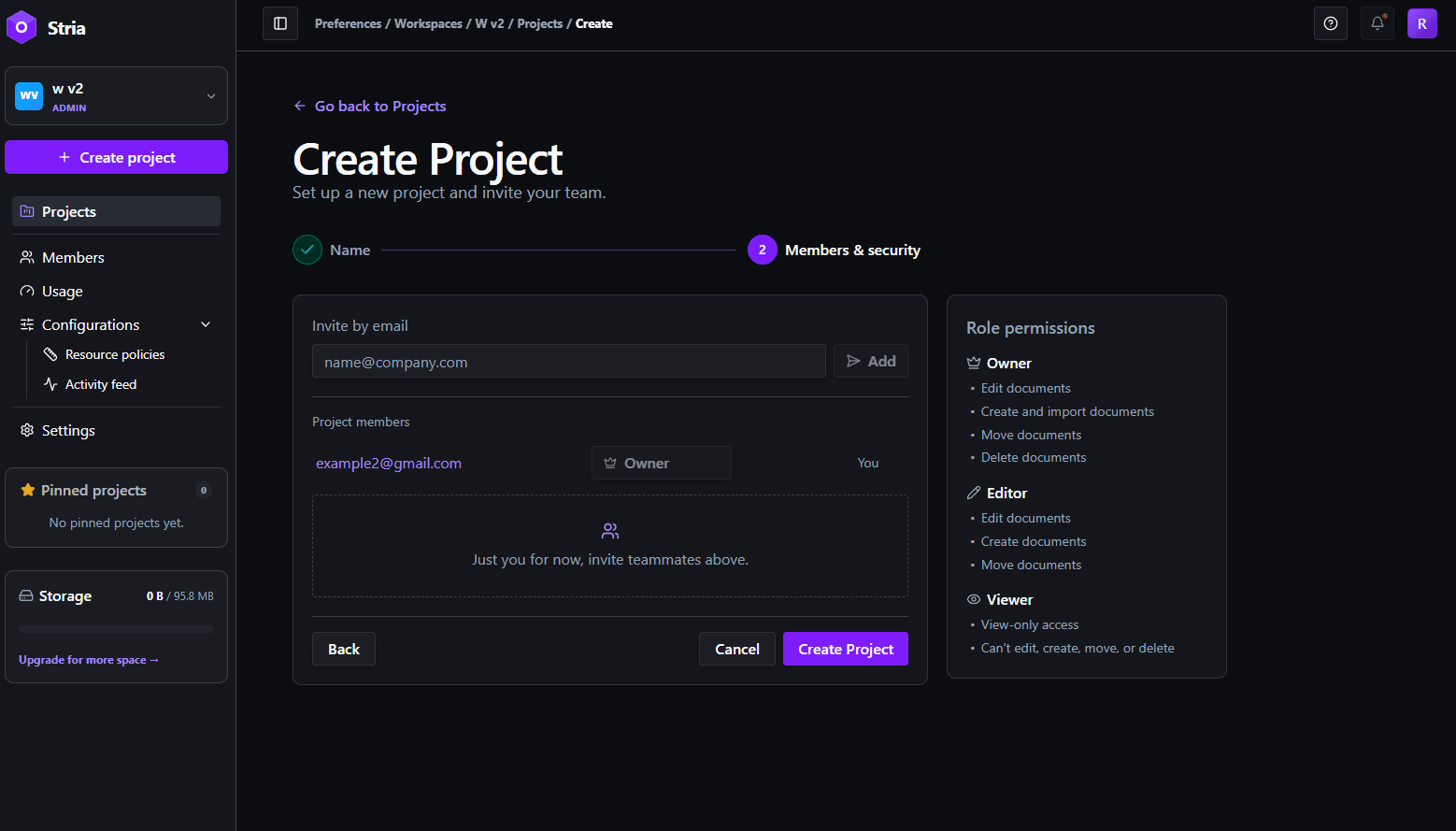1456x831 pixels.
Task: Click the Add invite button
Action: [871, 361]
